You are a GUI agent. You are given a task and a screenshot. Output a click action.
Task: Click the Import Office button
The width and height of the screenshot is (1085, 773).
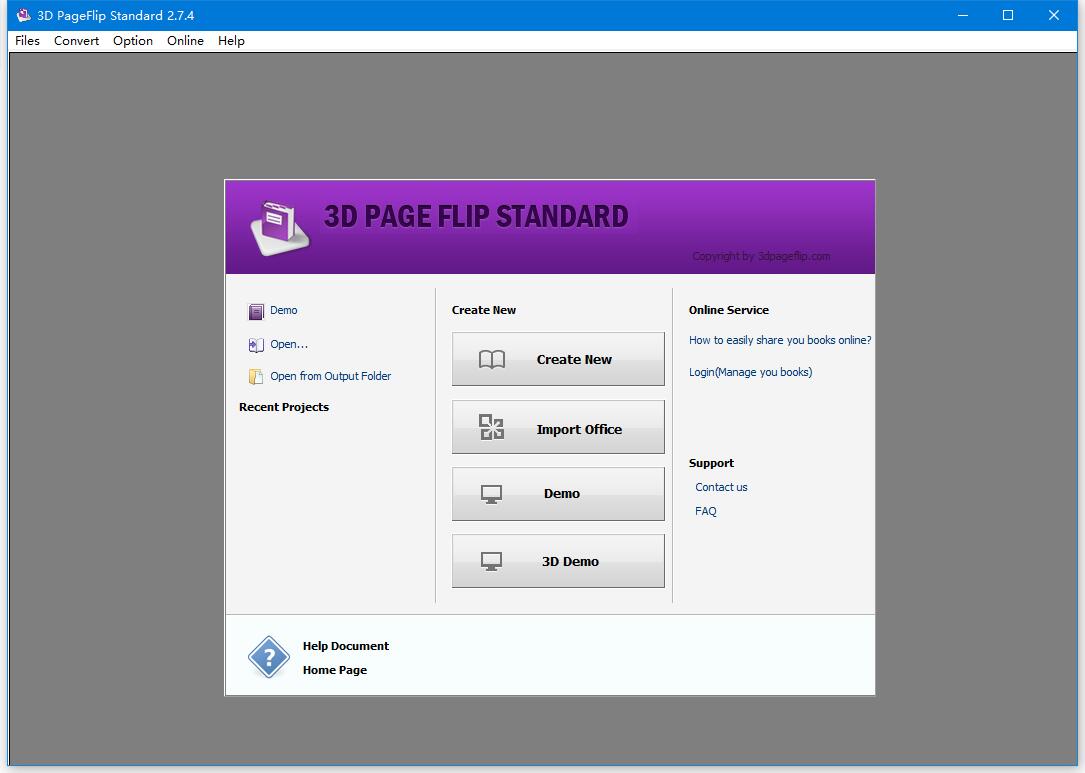coord(558,427)
